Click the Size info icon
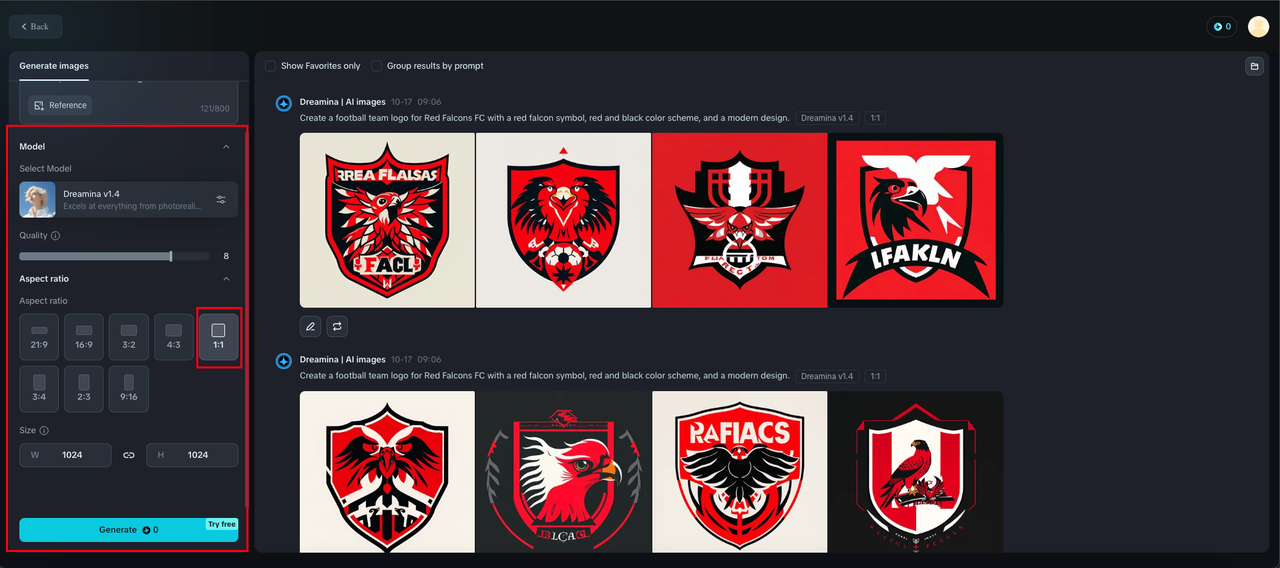 44,431
